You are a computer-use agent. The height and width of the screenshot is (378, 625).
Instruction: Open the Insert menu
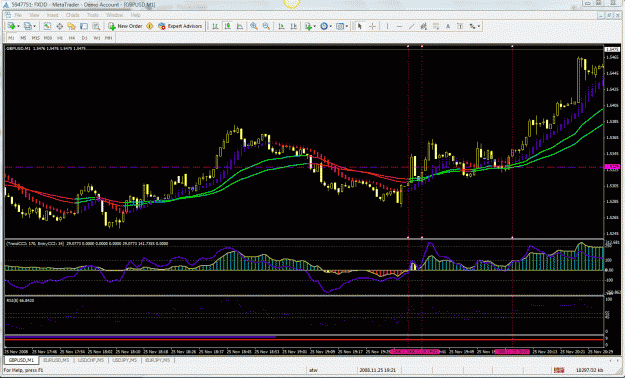coord(52,15)
